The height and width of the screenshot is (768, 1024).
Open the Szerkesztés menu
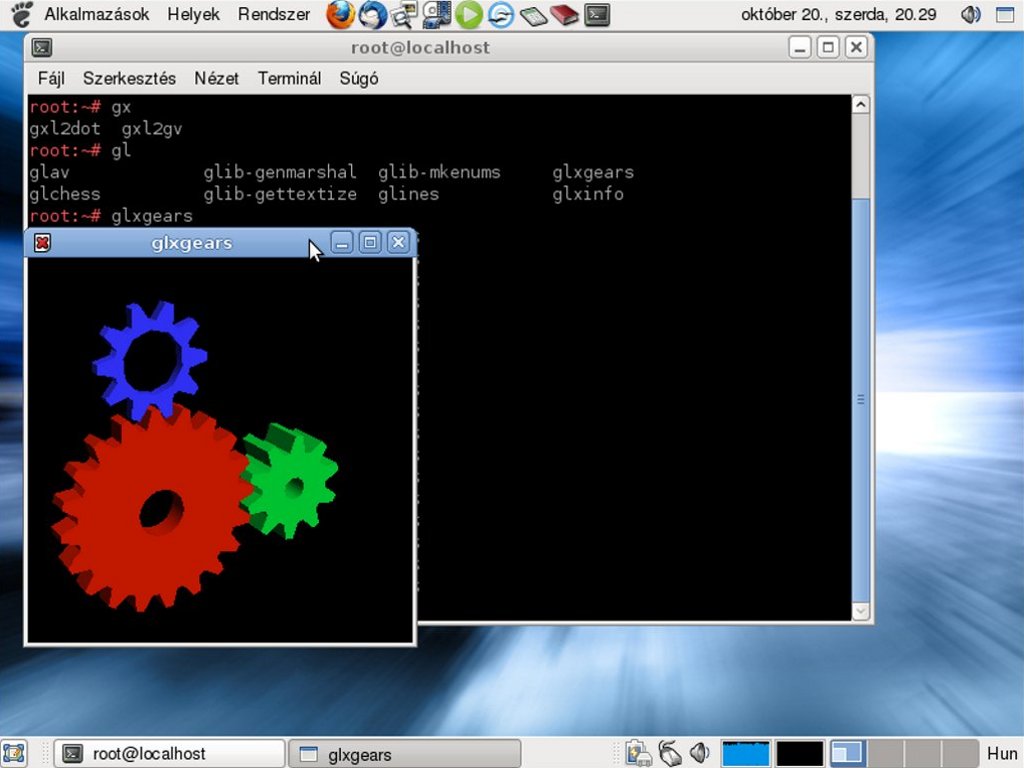(x=129, y=78)
